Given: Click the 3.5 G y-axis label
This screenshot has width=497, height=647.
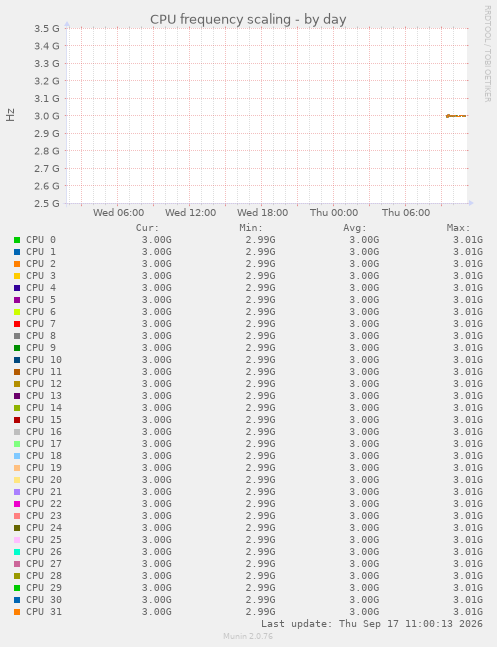Looking at the screenshot, I should 47,28.
